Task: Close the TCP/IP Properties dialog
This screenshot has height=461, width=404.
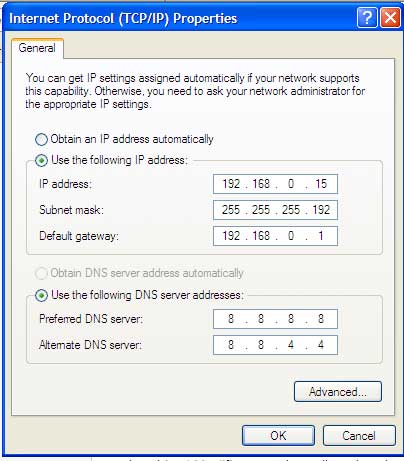Action: coord(390,18)
